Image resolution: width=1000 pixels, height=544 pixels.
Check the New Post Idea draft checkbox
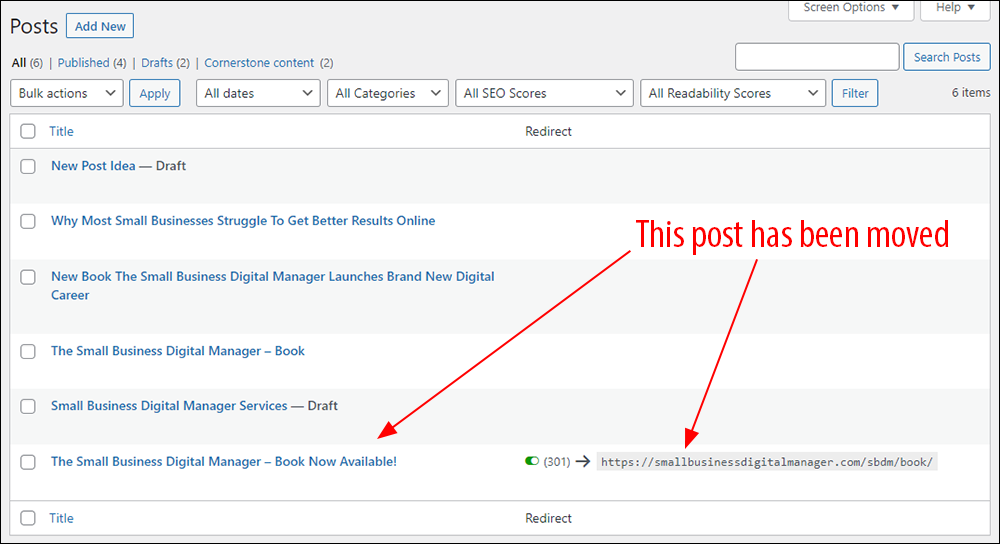tap(28, 166)
